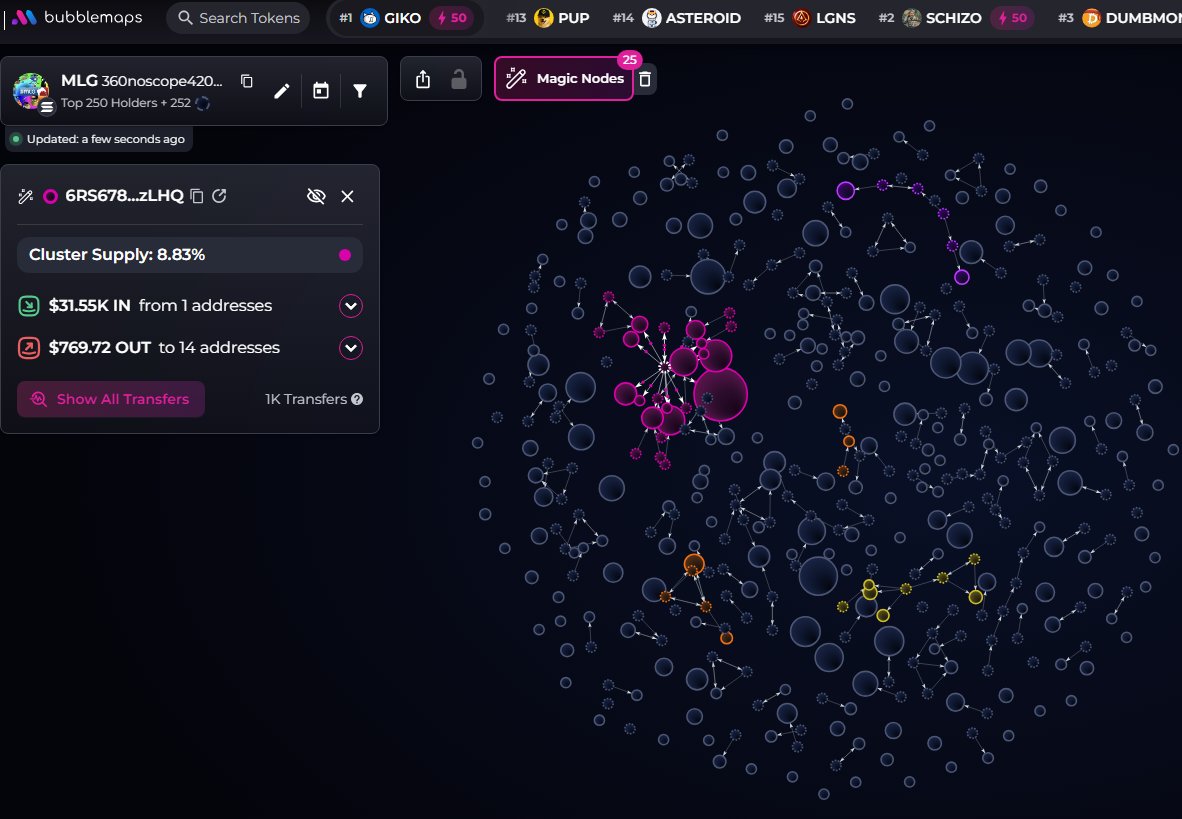Go to bubblemaps home via logo
The height and width of the screenshot is (819, 1182).
77,18
